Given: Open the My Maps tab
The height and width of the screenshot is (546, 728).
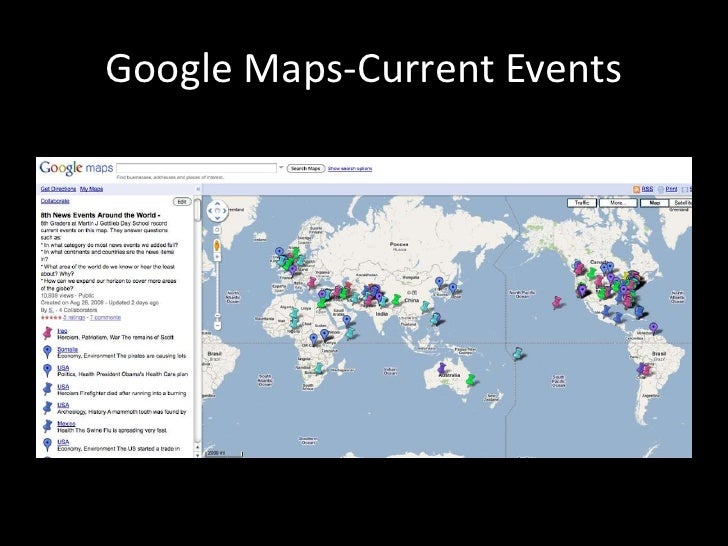Looking at the screenshot, I should (91, 189).
